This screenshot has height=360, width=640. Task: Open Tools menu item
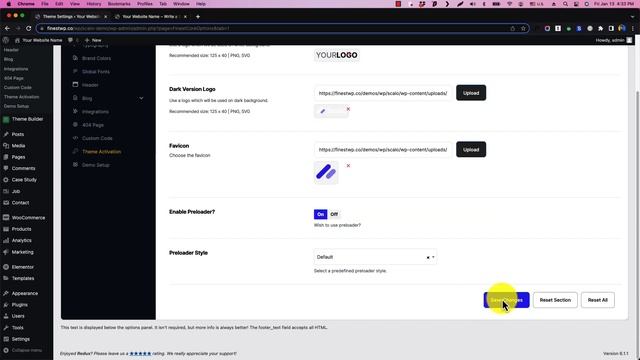point(18,328)
